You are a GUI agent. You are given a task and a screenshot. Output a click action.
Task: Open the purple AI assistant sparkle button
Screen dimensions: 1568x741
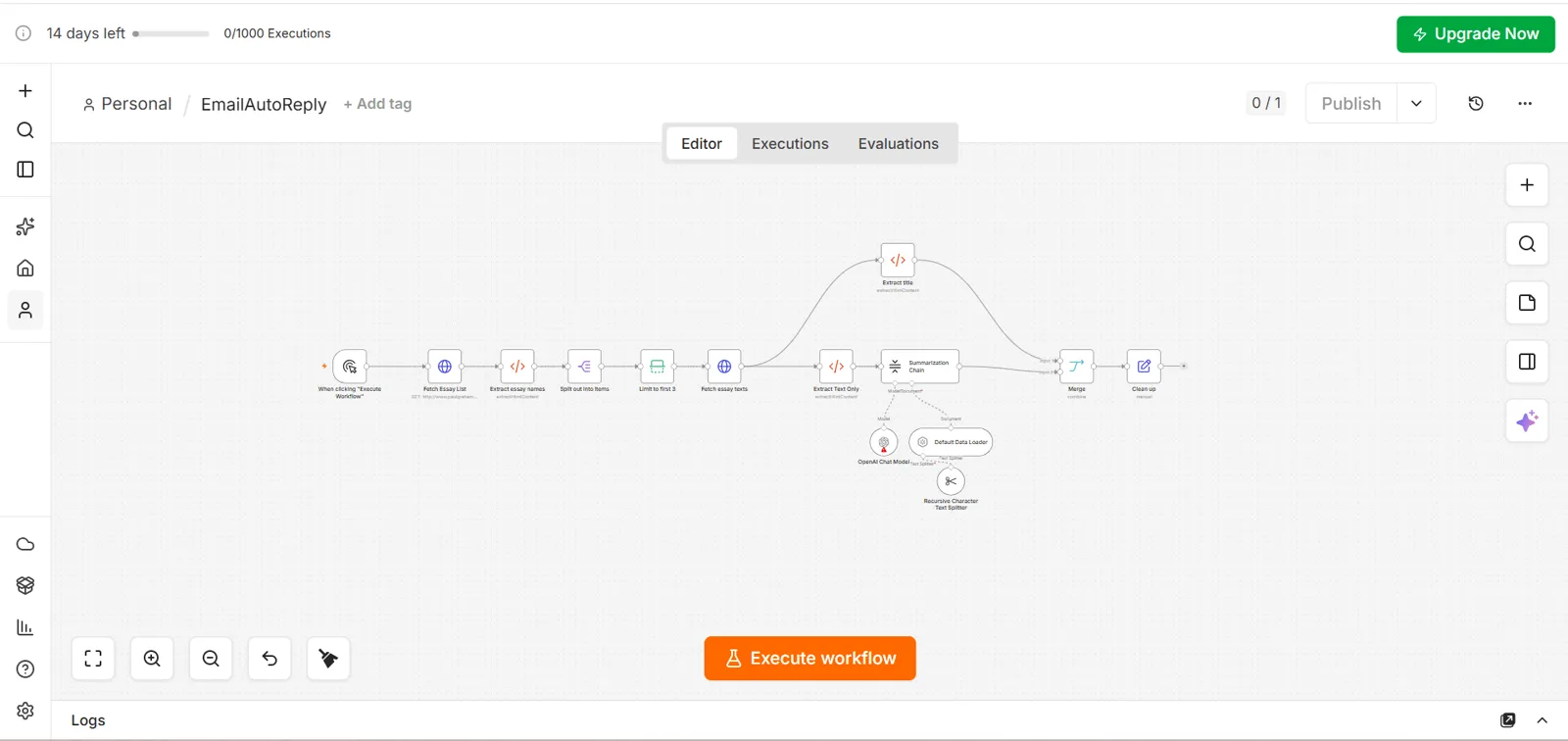pyautogui.click(x=1527, y=421)
